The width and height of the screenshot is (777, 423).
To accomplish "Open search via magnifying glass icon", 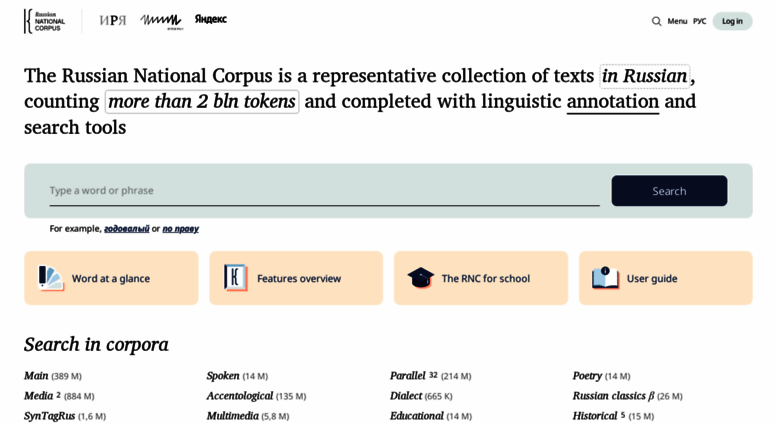I will point(656,21).
